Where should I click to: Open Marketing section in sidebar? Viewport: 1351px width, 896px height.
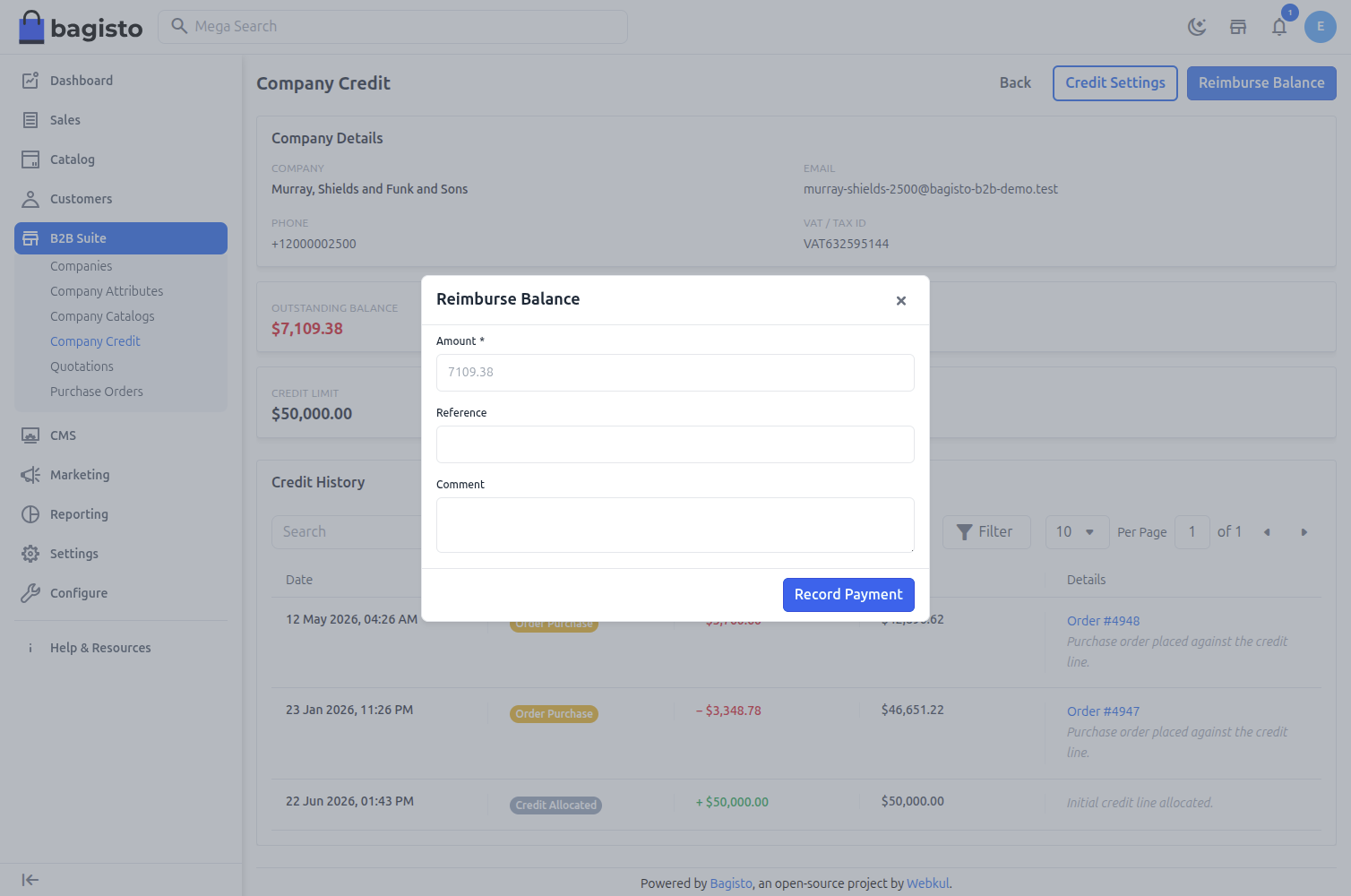[121, 475]
